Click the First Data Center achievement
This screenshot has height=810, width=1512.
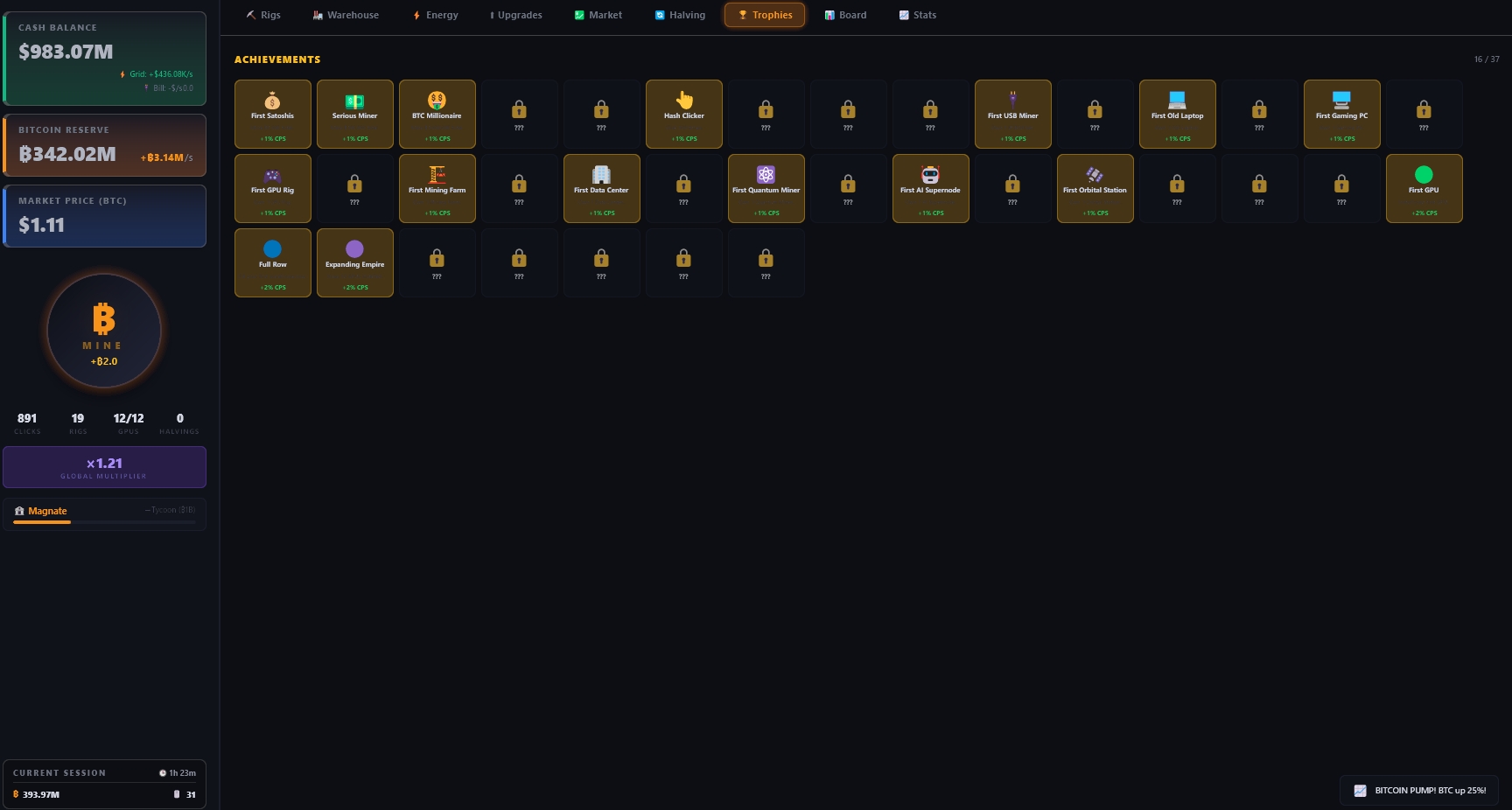click(x=601, y=188)
